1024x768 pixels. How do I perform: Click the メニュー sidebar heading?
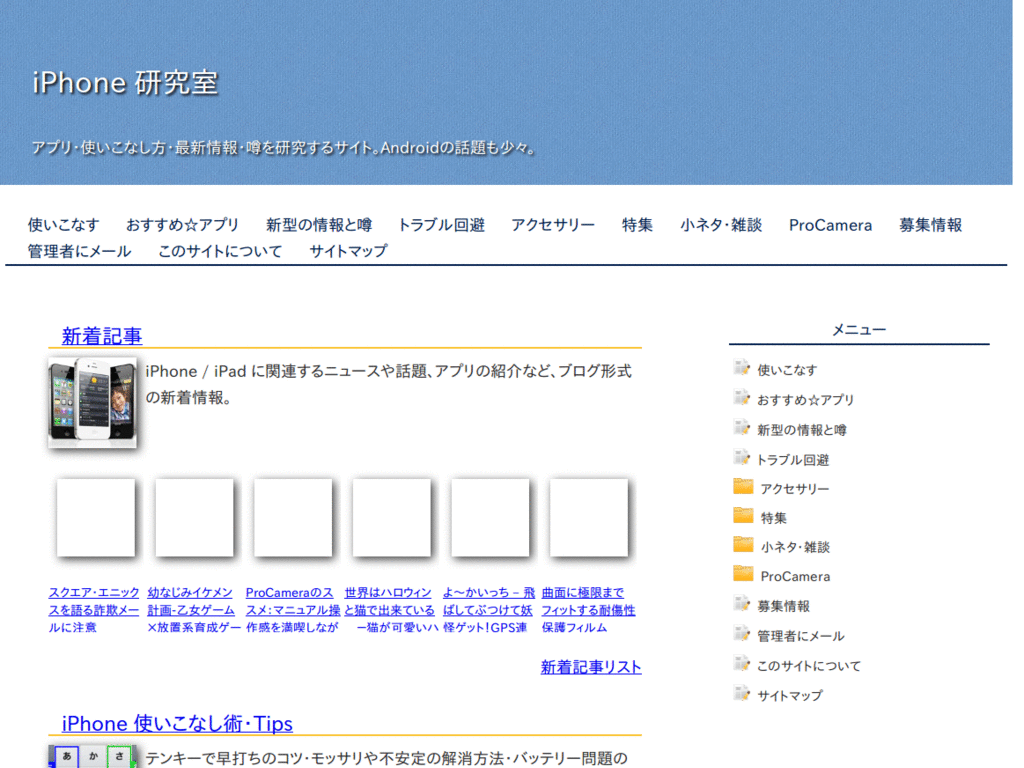pos(859,330)
